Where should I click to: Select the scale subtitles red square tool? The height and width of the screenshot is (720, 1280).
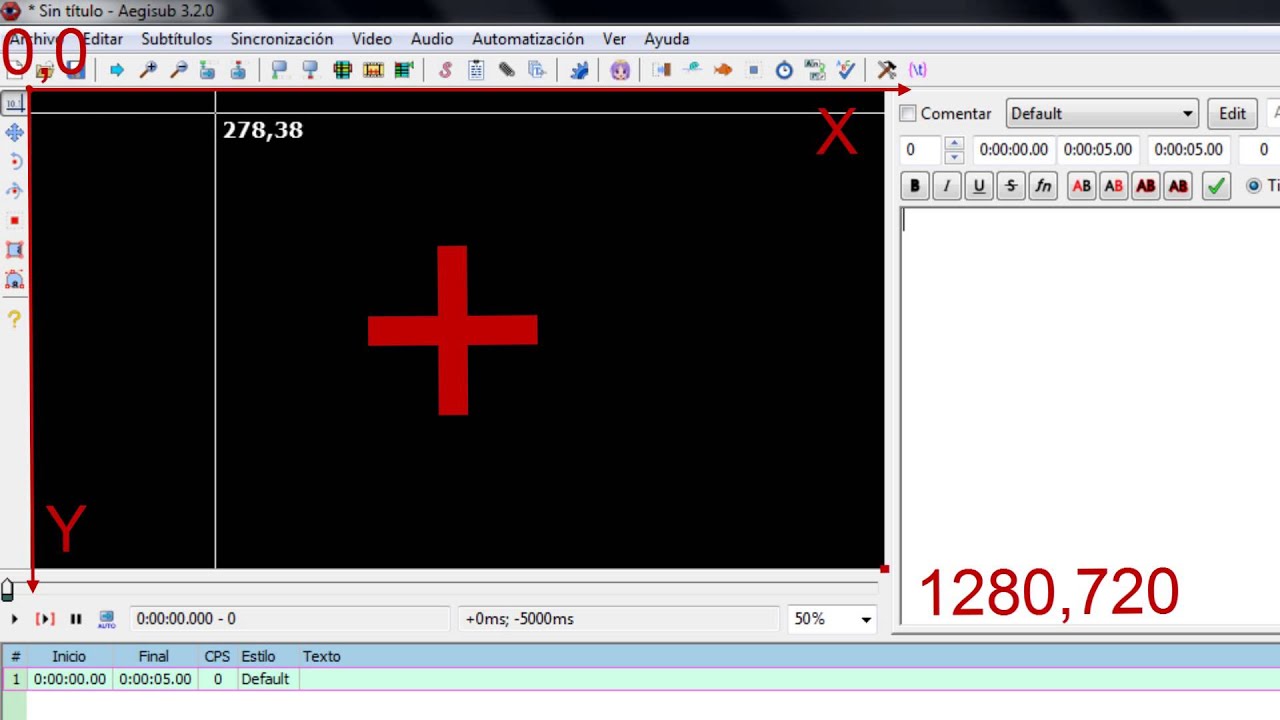tap(15, 220)
